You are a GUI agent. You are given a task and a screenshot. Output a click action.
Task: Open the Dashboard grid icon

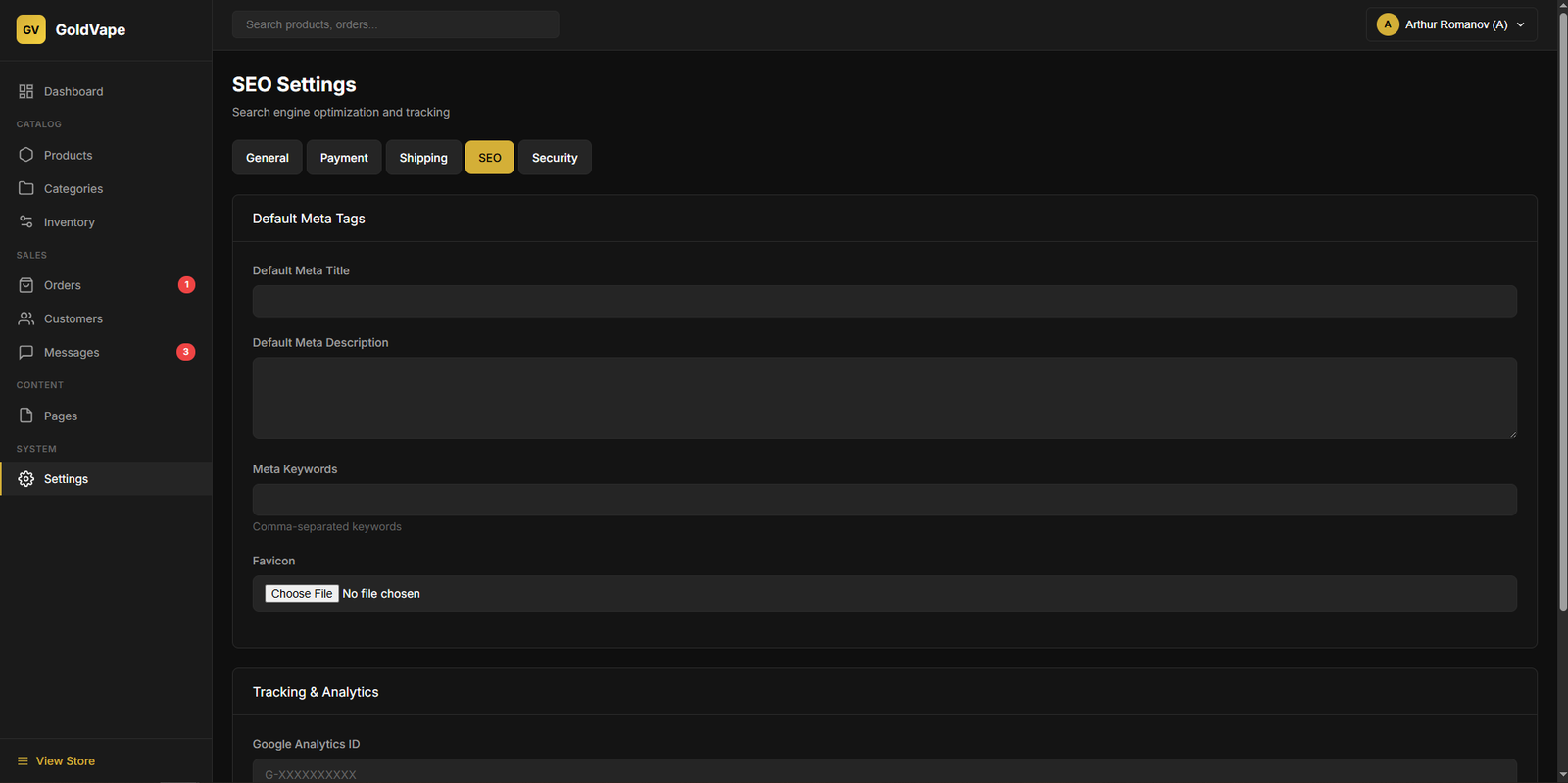click(x=26, y=91)
